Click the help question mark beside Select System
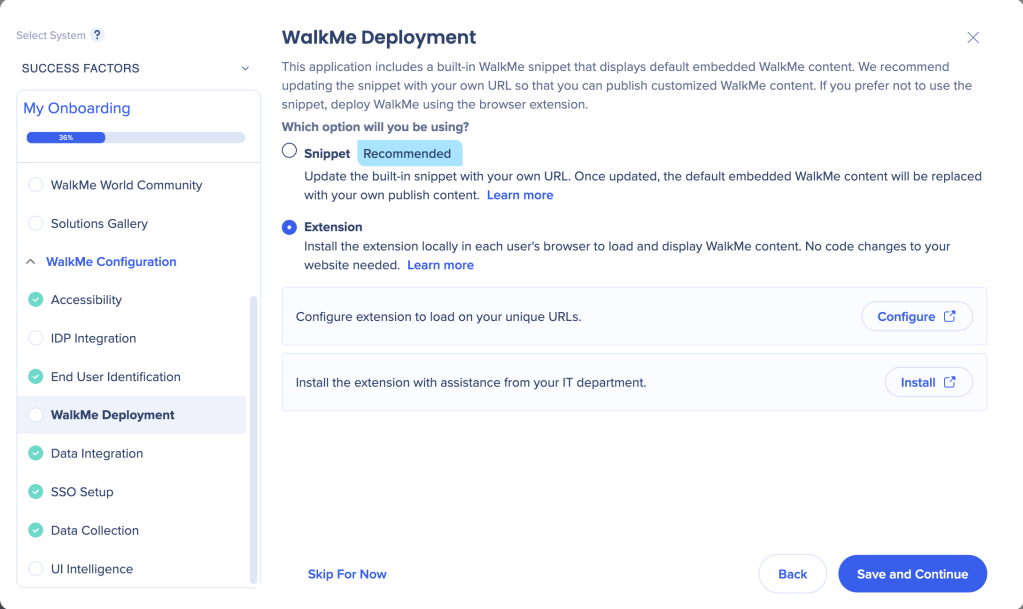This screenshot has height=609, width=1023. [x=97, y=35]
